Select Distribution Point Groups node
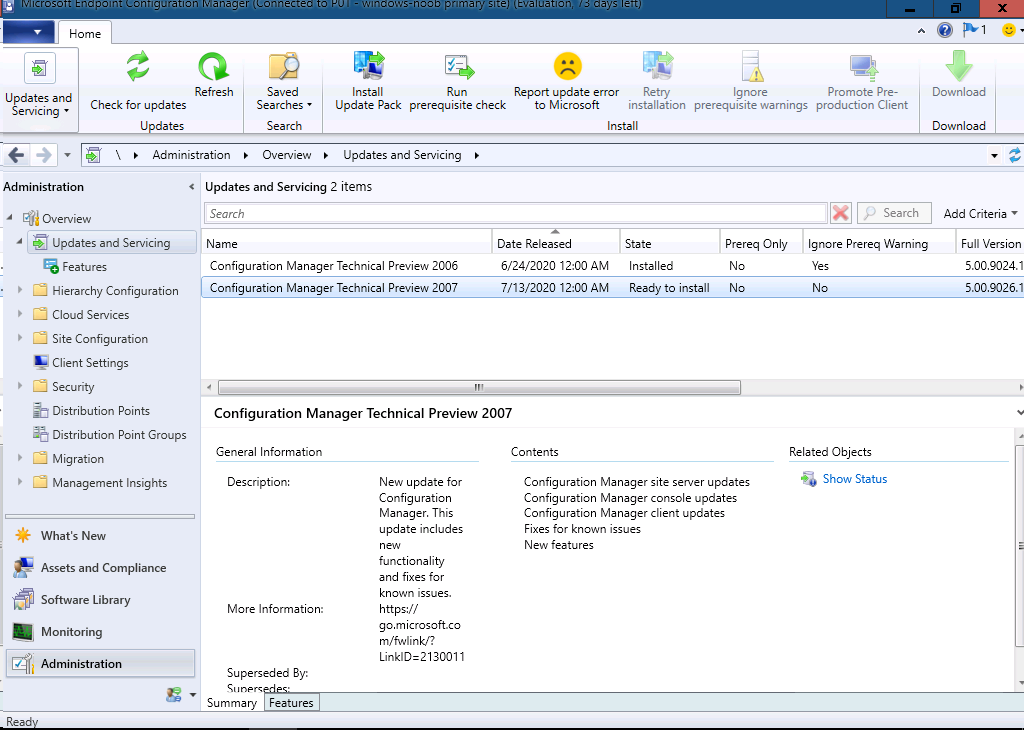 coord(119,435)
